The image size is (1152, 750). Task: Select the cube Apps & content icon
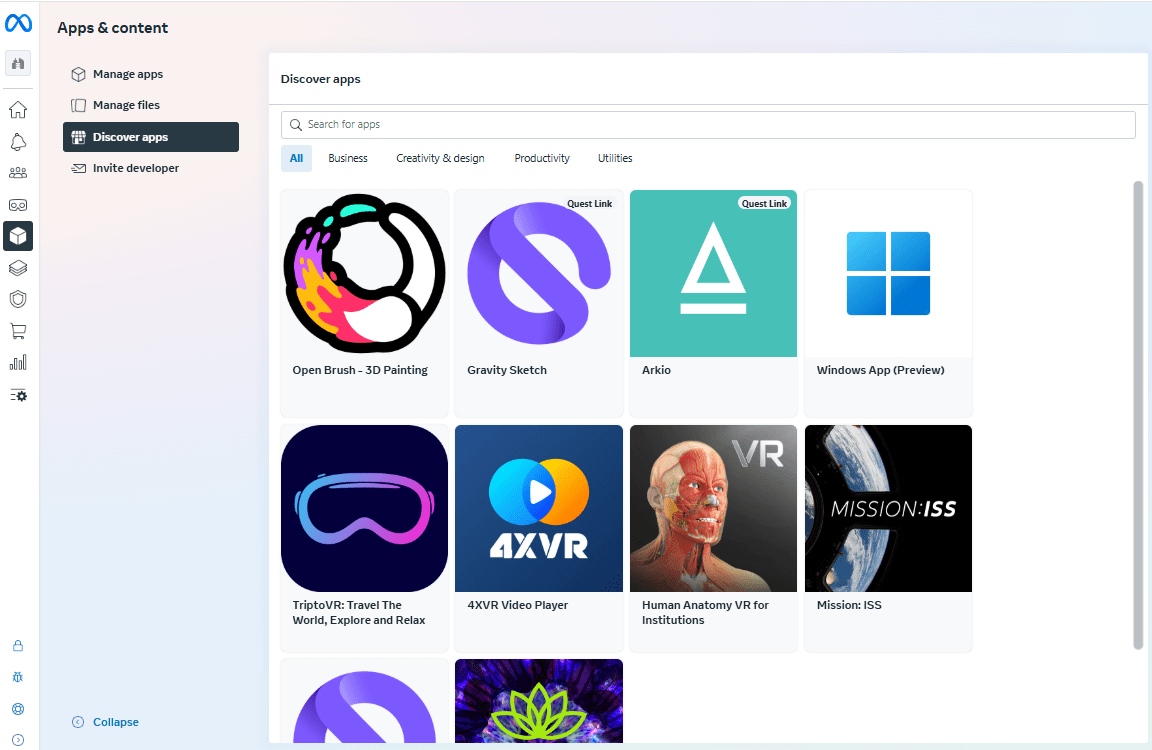coord(18,236)
